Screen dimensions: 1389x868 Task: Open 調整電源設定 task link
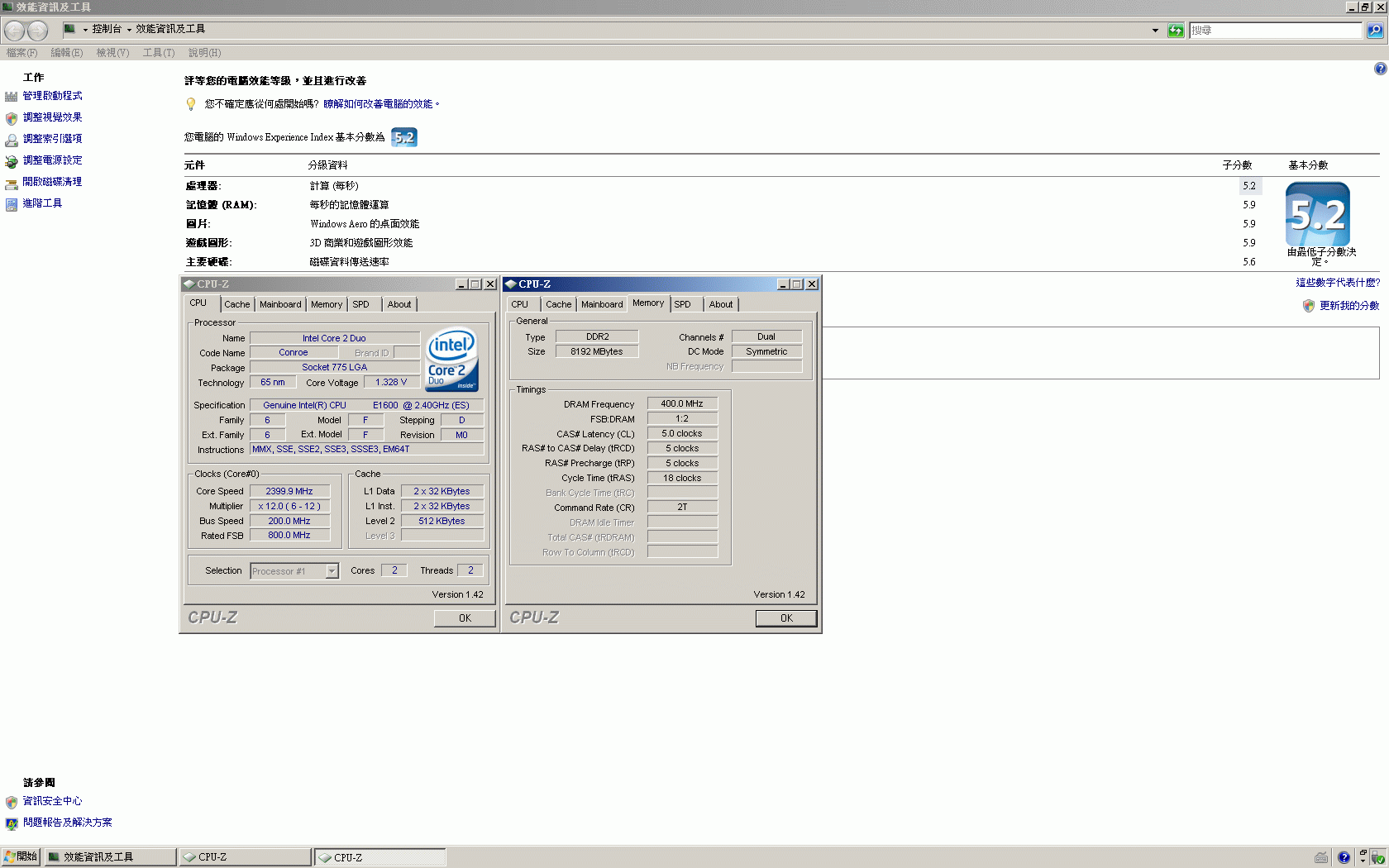pyautogui.click(x=53, y=160)
